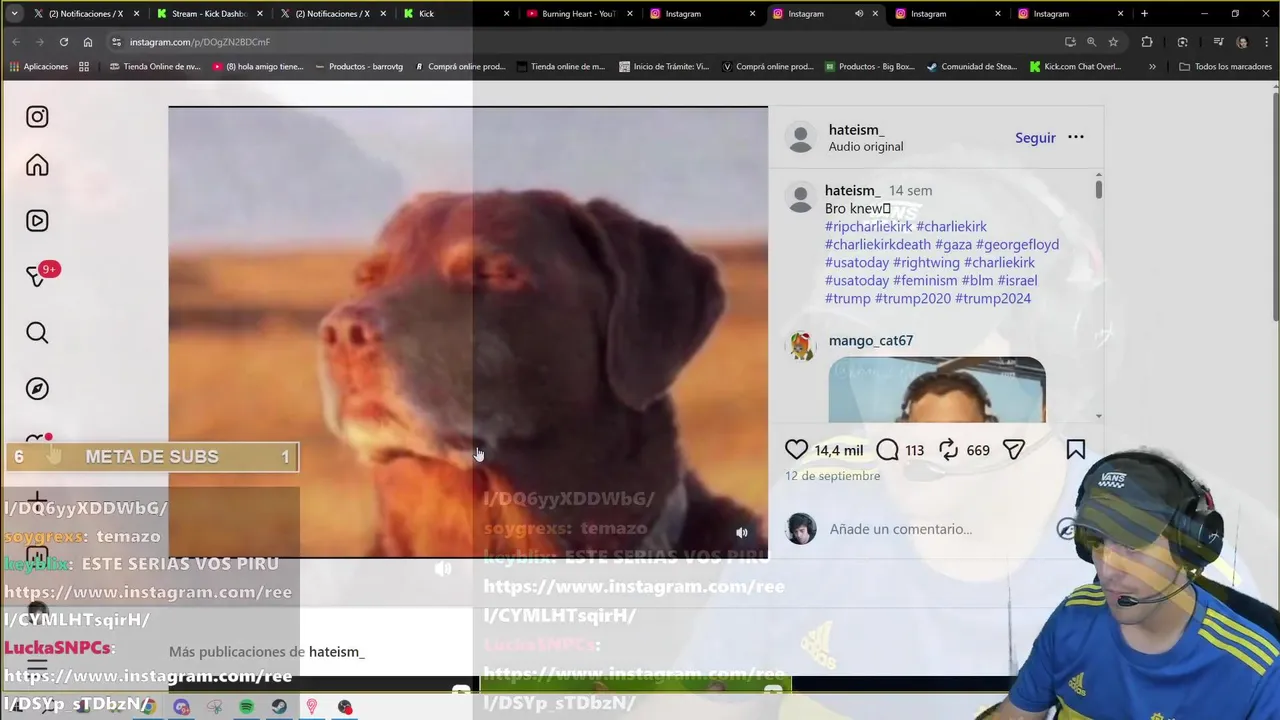Switch to first X Notificaciones tab

coord(85,14)
